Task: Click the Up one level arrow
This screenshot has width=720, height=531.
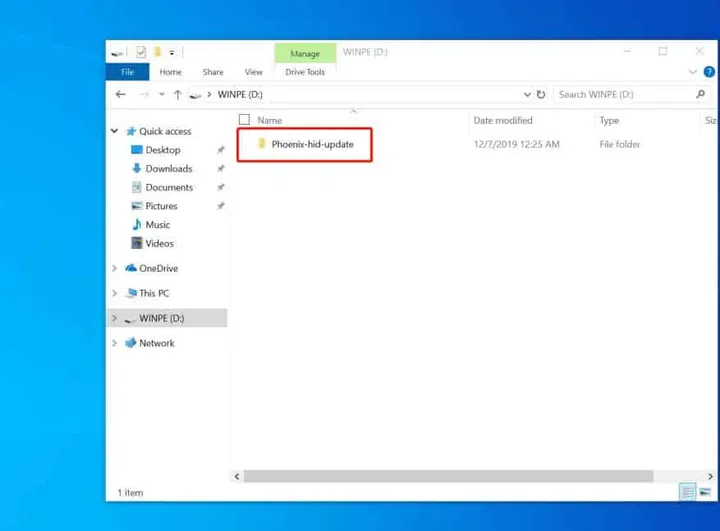Action: (x=177, y=95)
